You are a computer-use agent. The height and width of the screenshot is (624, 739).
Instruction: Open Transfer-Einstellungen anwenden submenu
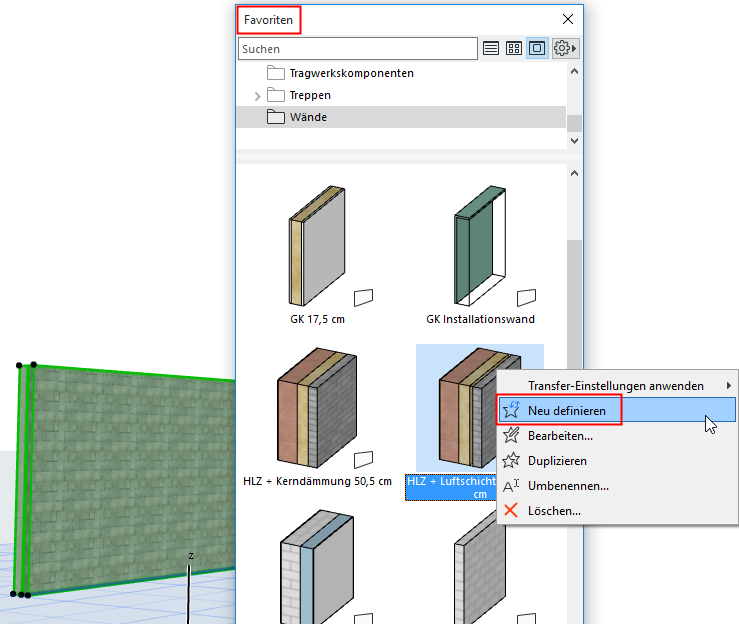[x=618, y=386]
